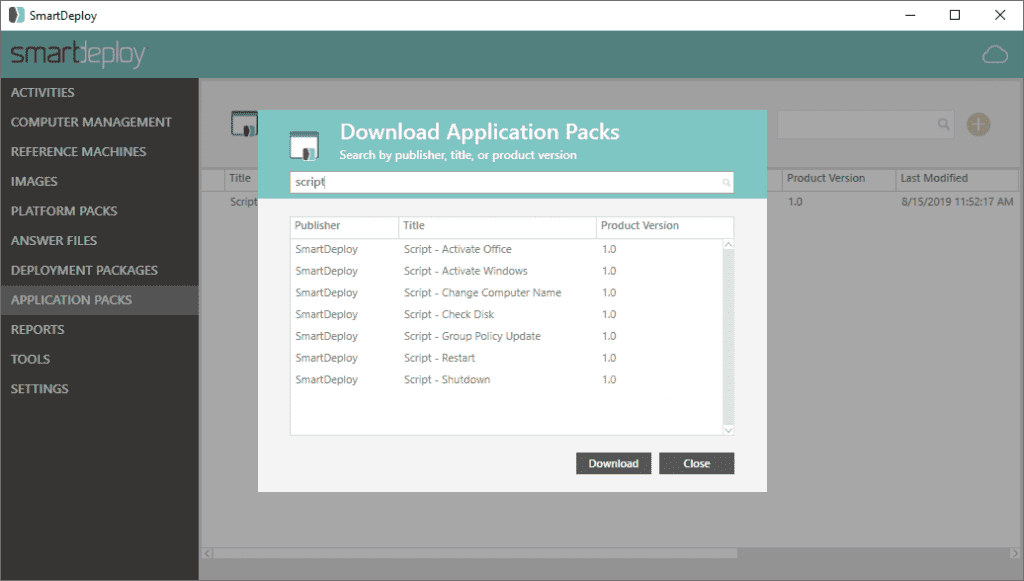Viewport: 1024px width, 581px height.
Task: Click the horizontal scrollbar left arrow
Action: (x=207, y=554)
